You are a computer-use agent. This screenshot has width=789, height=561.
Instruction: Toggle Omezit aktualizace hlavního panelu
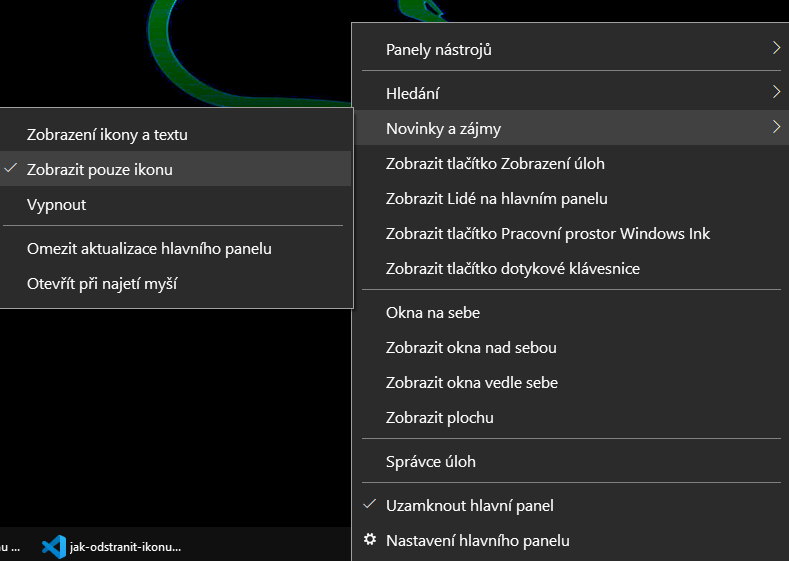tap(149, 248)
